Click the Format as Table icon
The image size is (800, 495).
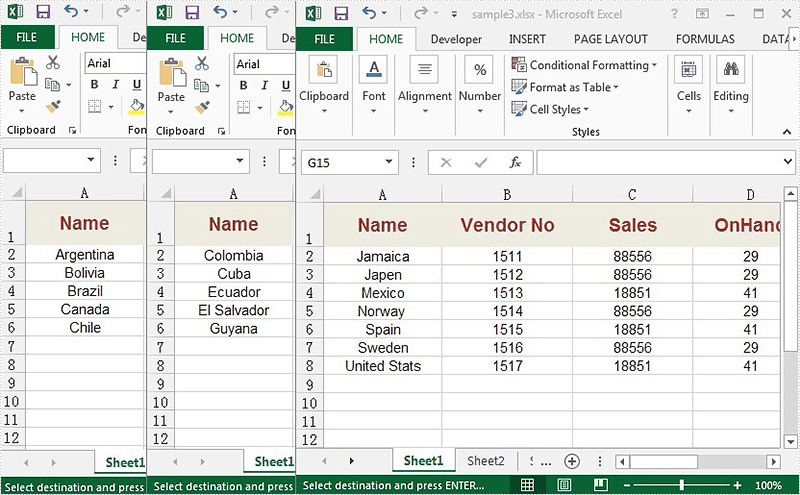point(519,87)
